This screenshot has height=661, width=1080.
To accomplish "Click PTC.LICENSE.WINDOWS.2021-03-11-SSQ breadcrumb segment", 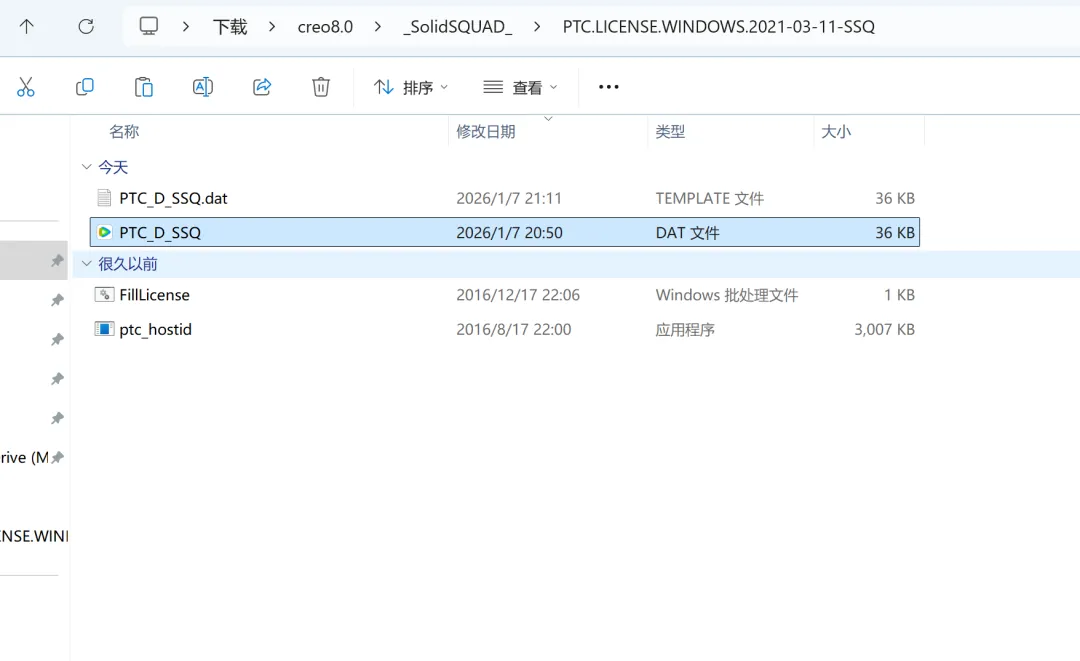I will tap(718, 27).
